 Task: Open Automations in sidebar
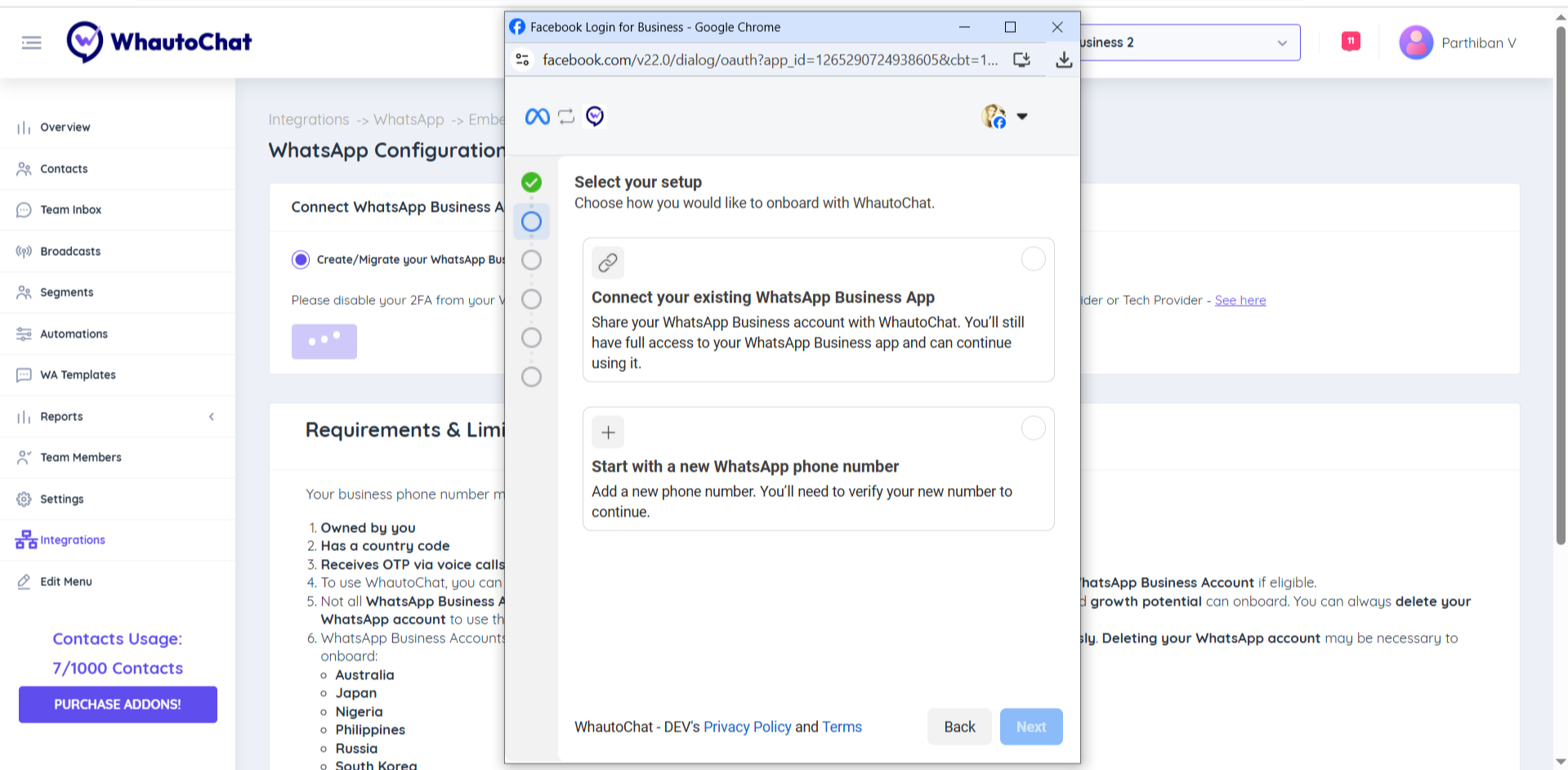[x=74, y=334]
